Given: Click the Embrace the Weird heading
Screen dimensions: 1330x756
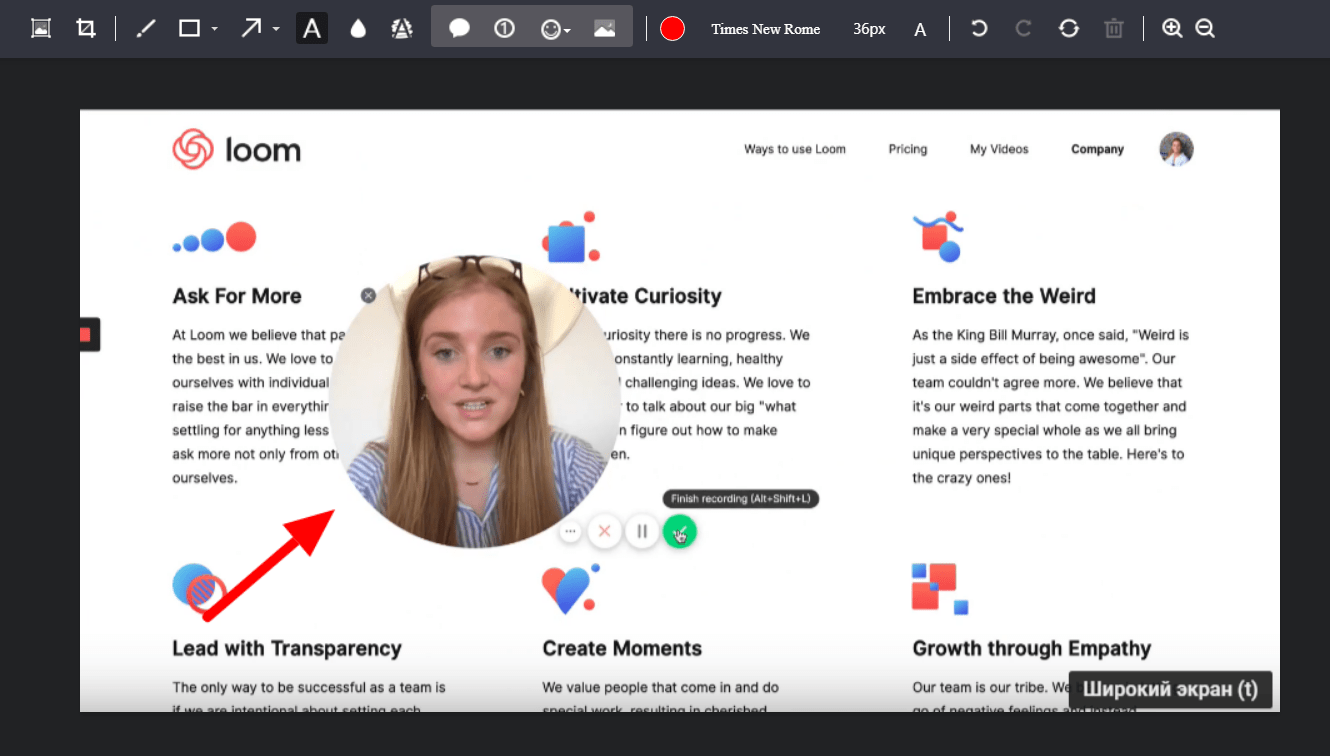Looking at the screenshot, I should (1004, 296).
